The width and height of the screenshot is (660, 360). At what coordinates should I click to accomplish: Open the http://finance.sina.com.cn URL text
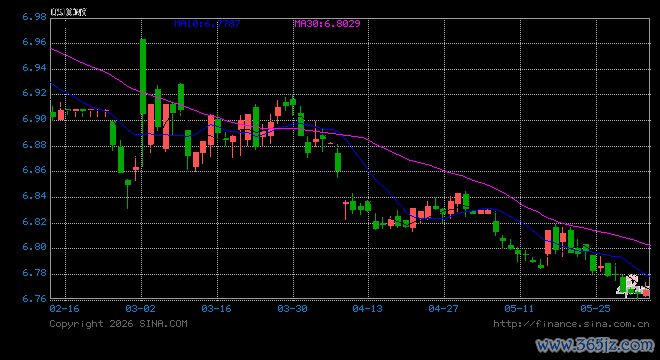571,324
